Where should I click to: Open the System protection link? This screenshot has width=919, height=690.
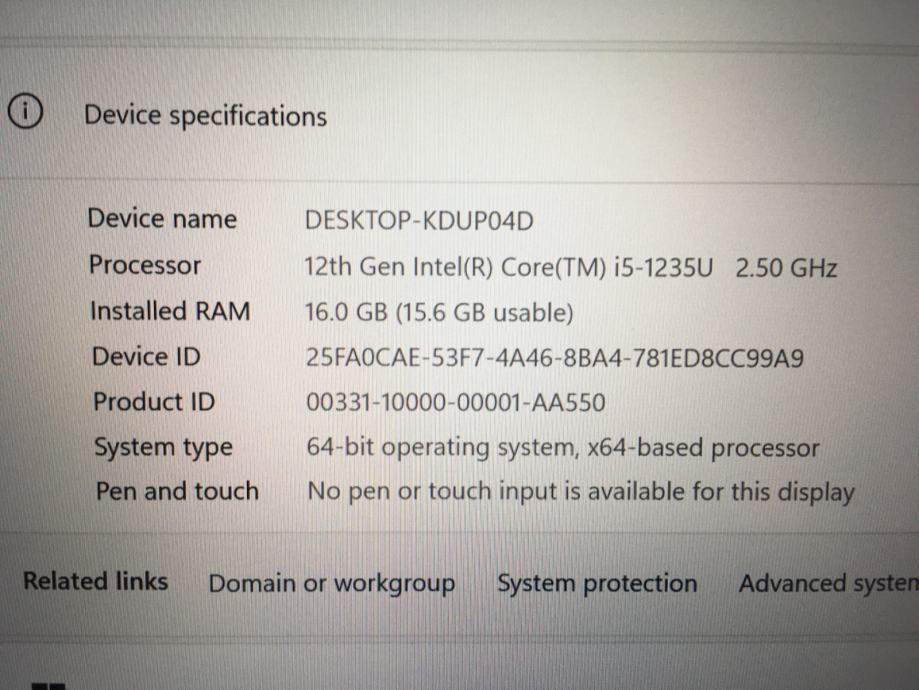point(597,583)
